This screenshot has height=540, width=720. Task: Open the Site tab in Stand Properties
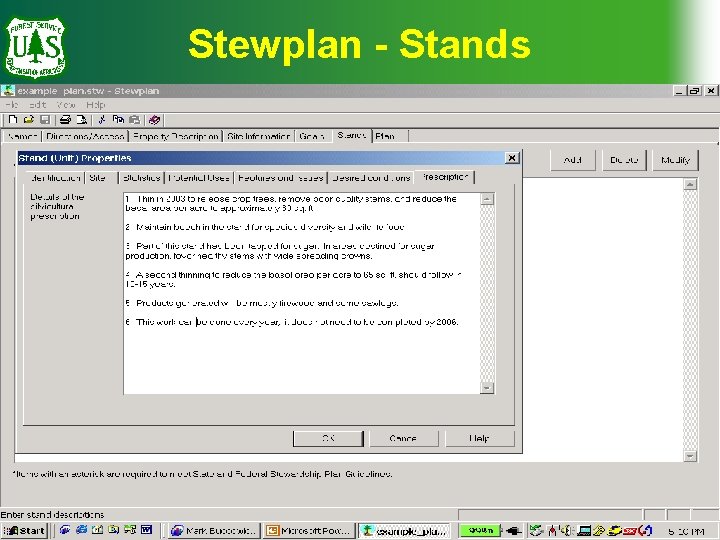pyautogui.click(x=101, y=178)
